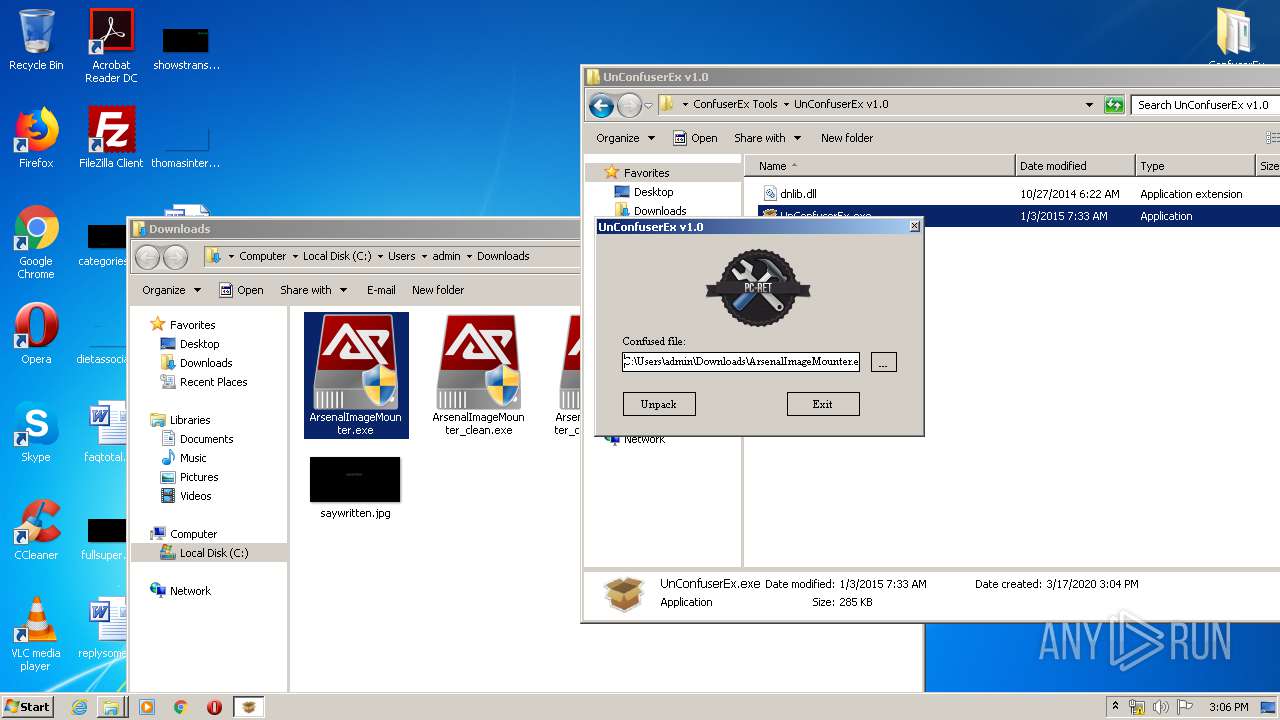The width and height of the screenshot is (1280, 720).
Task: Open the Start menu
Action: point(27,706)
